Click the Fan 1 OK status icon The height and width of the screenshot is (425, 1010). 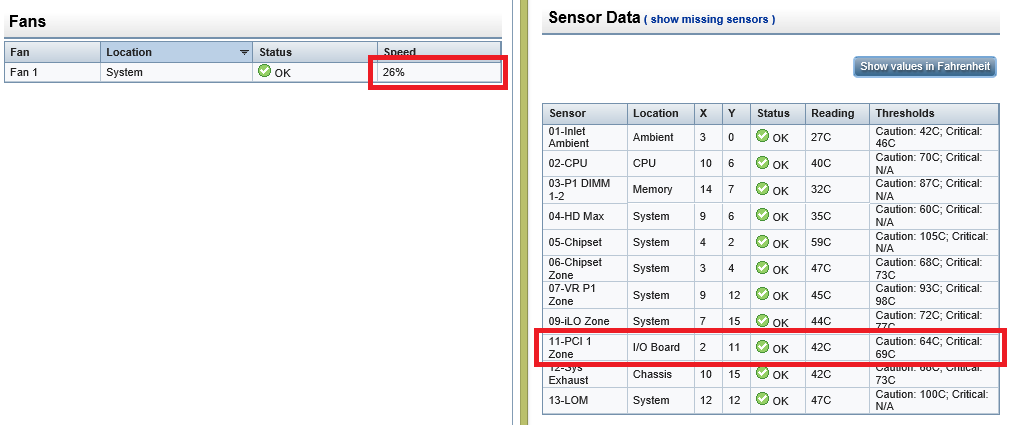point(264,71)
